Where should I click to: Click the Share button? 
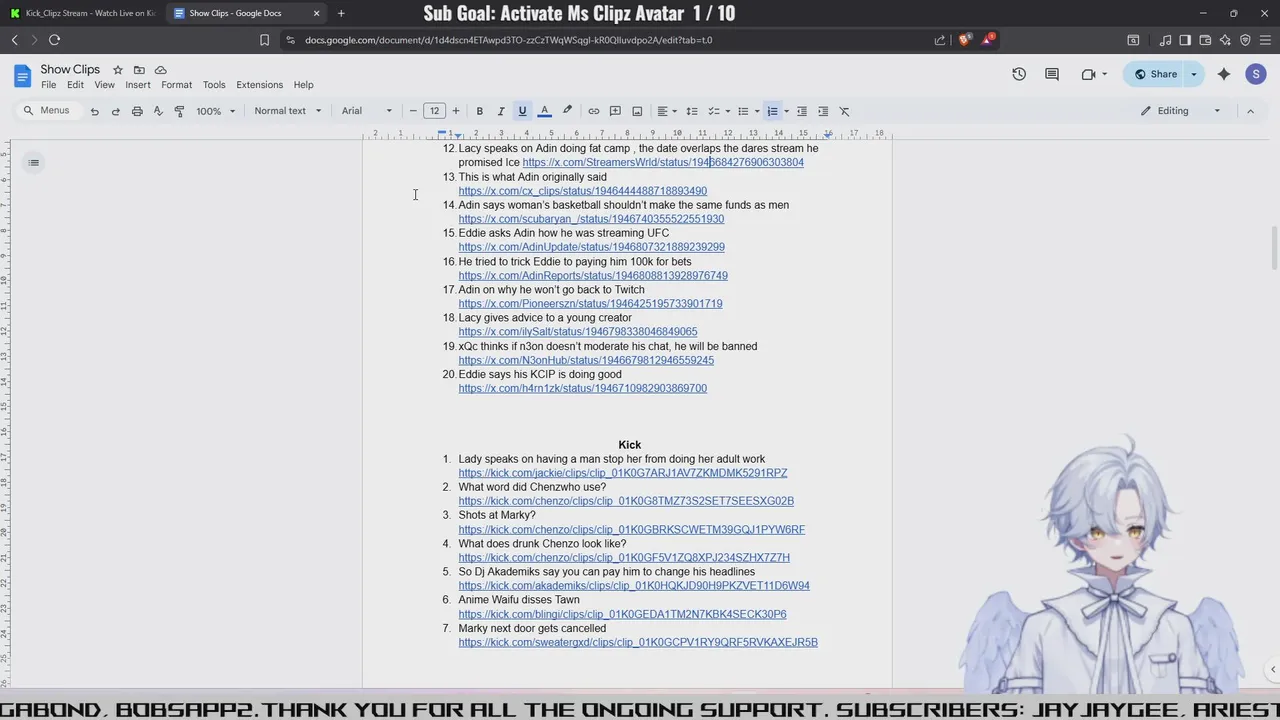[1154, 74]
